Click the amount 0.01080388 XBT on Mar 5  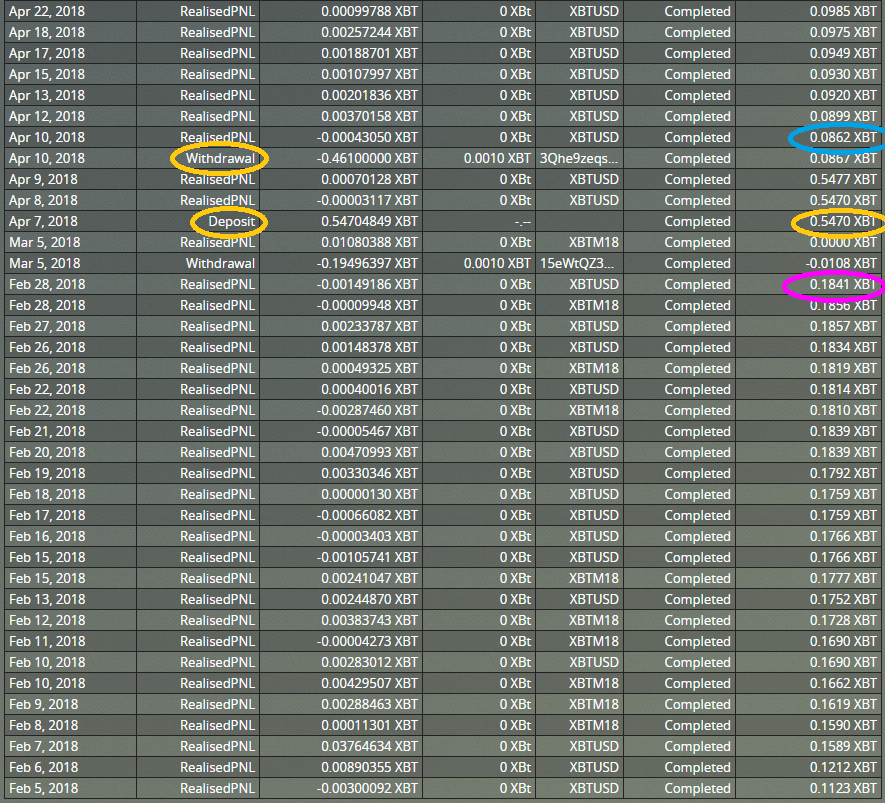pos(369,242)
